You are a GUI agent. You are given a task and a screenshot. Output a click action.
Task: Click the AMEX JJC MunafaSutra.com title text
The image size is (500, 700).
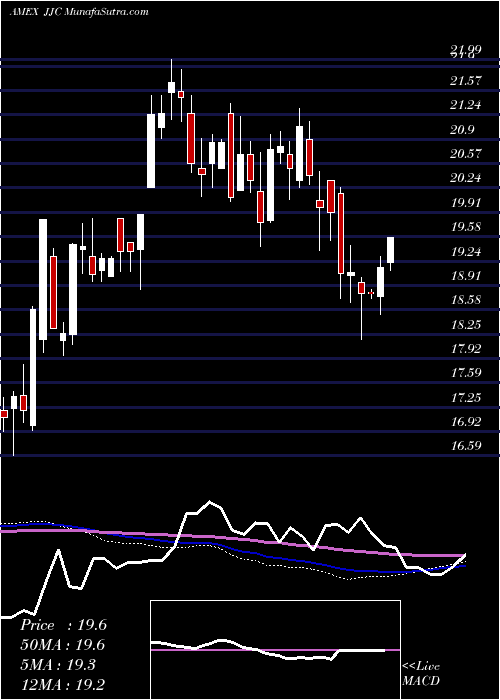tap(79, 12)
